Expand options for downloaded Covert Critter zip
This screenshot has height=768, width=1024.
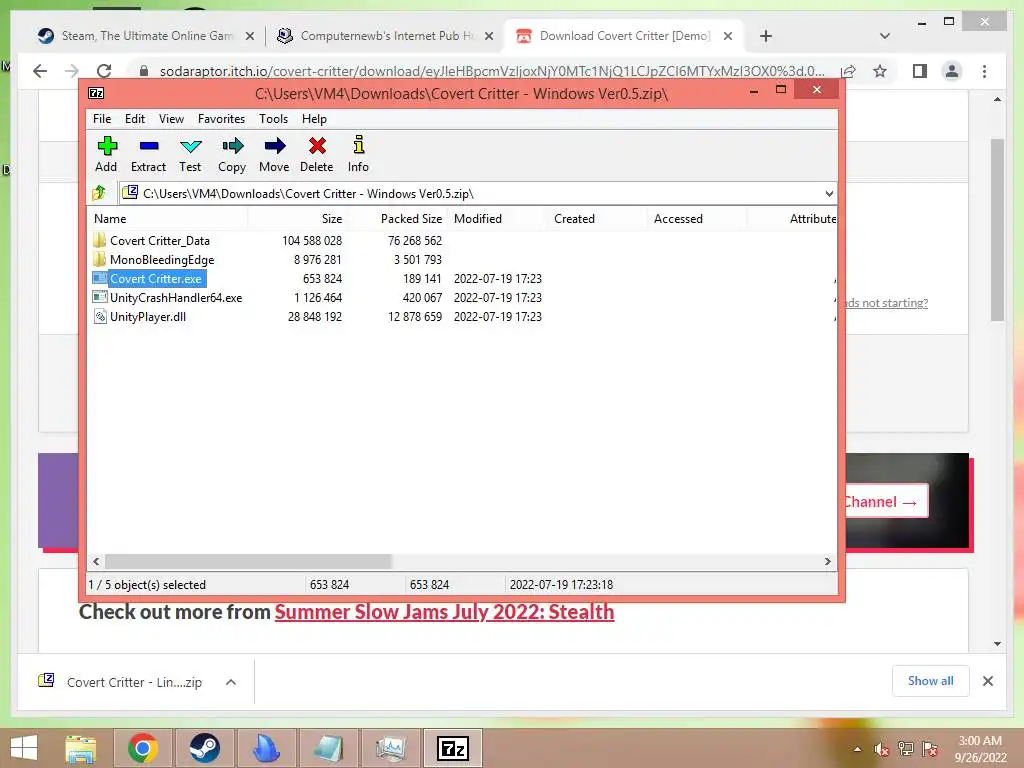[x=231, y=682]
